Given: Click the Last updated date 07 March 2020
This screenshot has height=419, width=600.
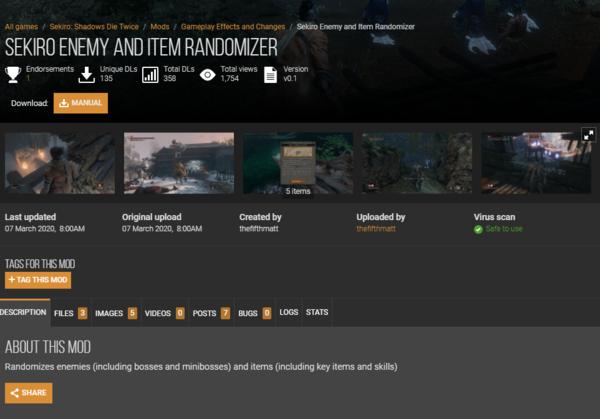Looking at the screenshot, I should pyautogui.click(x=45, y=229).
